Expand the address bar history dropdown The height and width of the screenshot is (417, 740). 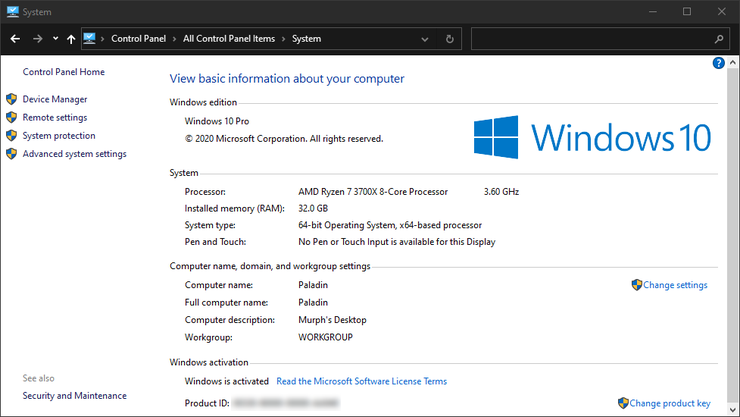(x=425, y=39)
